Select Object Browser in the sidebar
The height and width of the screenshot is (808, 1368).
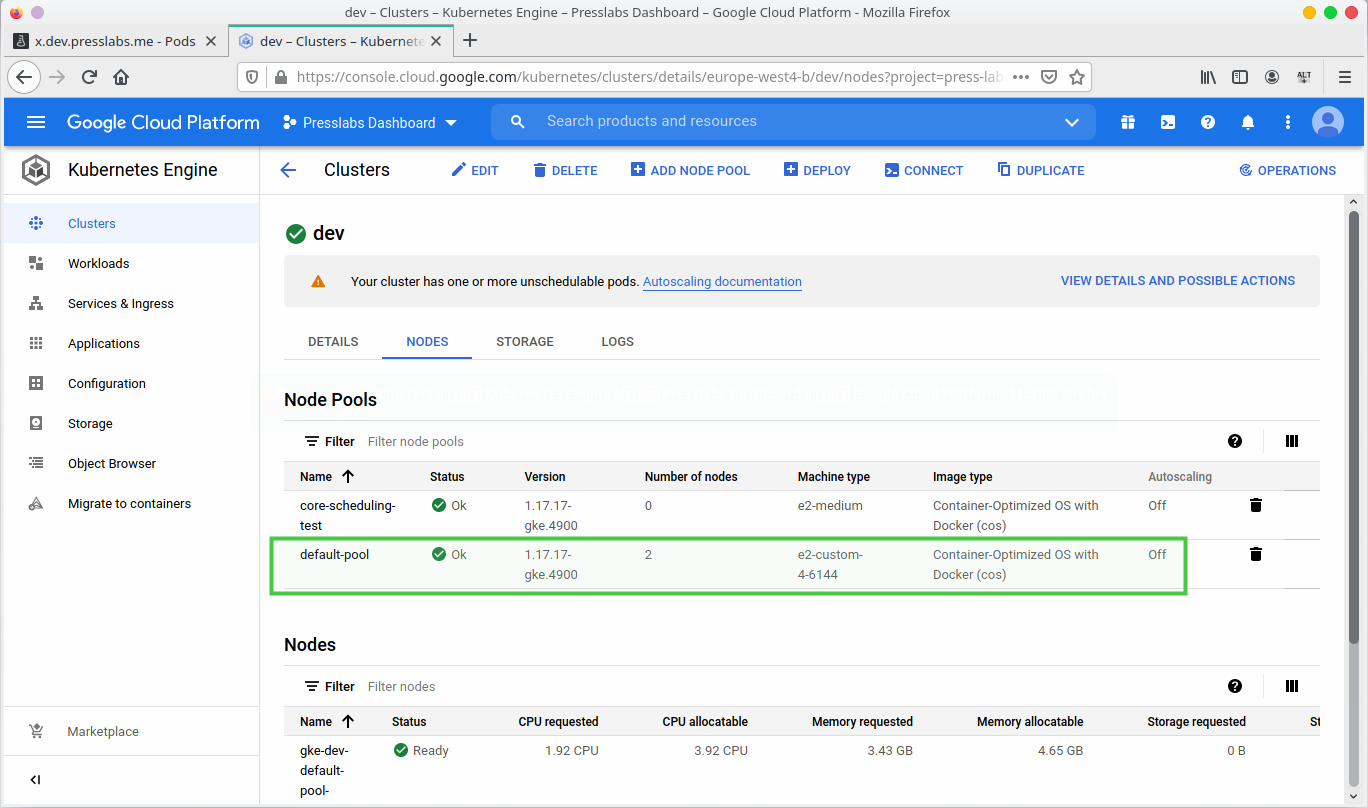(x=130, y=463)
